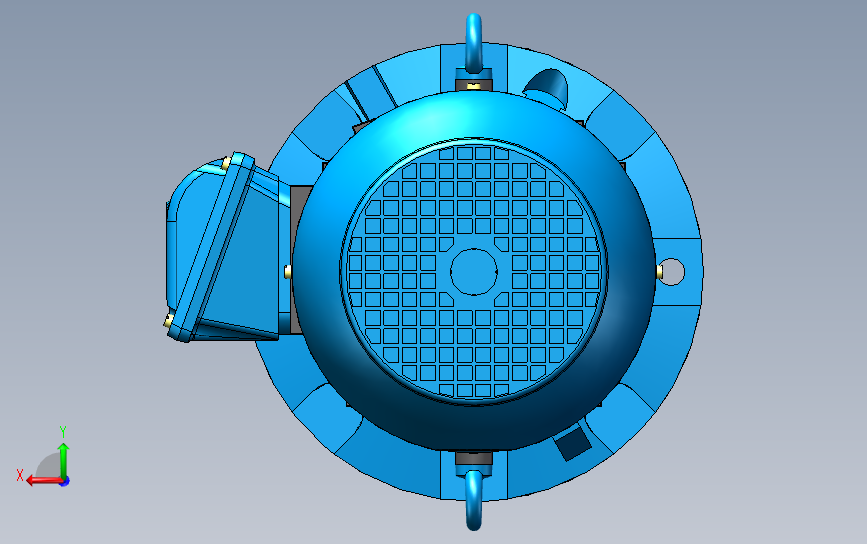Select the brass screw on the fan cover's left edge
This screenshot has width=867, height=544.
tap(287, 271)
